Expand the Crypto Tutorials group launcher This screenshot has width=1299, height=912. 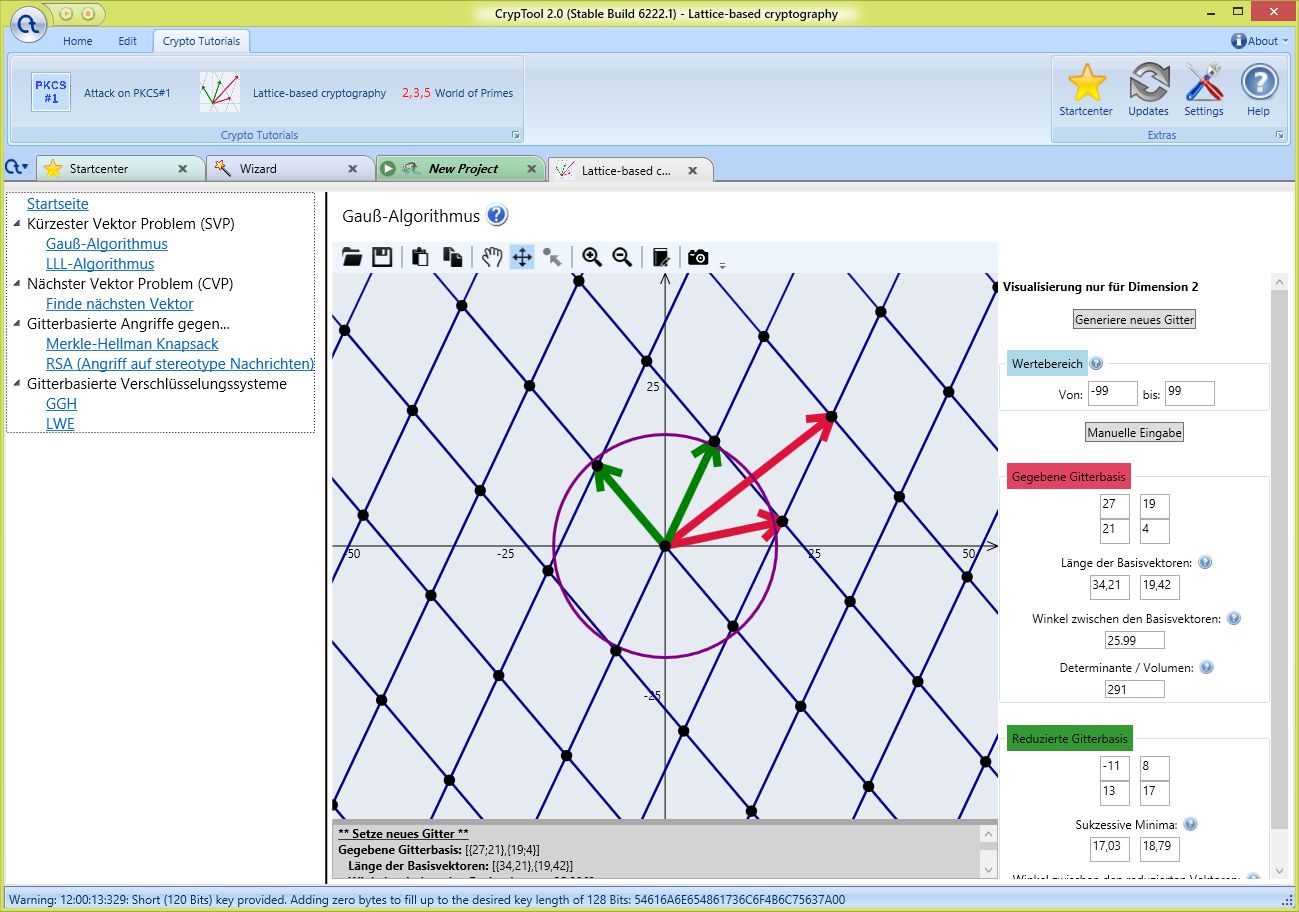(x=516, y=135)
